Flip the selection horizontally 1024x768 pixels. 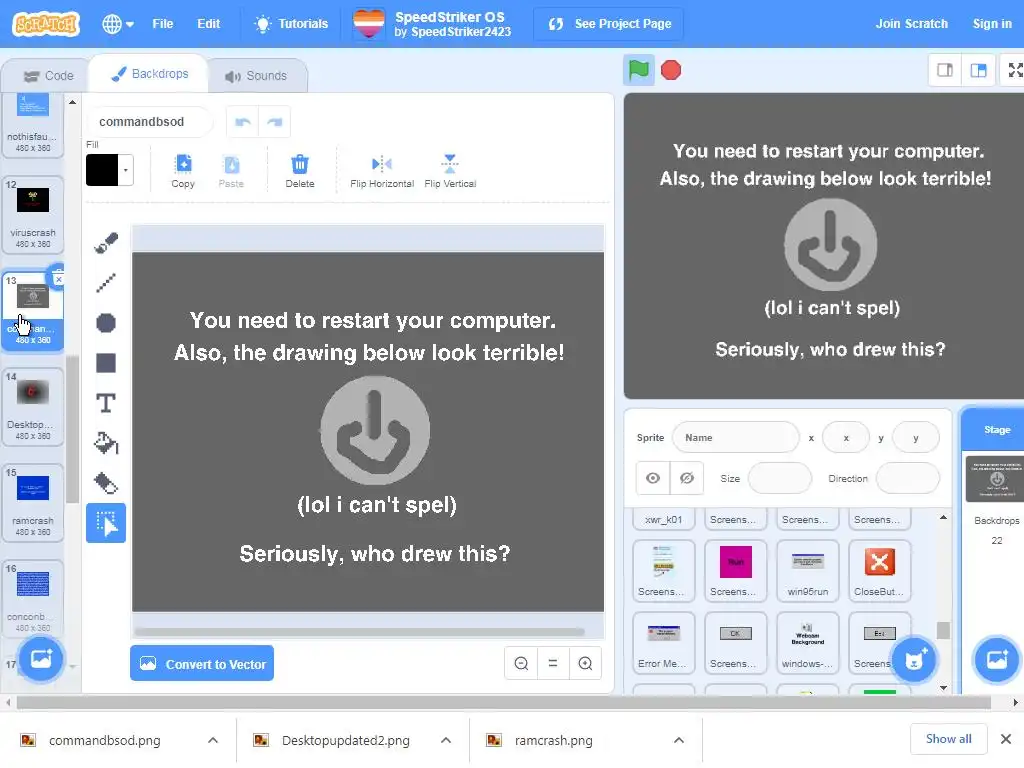click(x=382, y=171)
